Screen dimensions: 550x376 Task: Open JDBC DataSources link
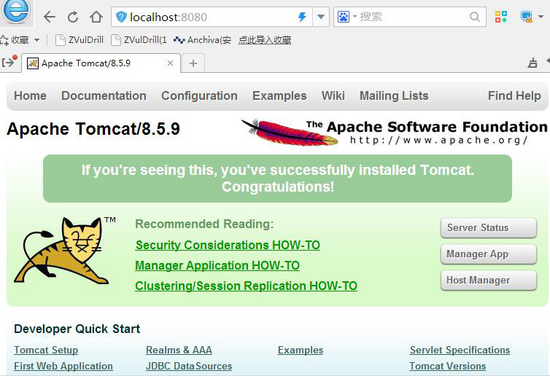click(189, 366)
